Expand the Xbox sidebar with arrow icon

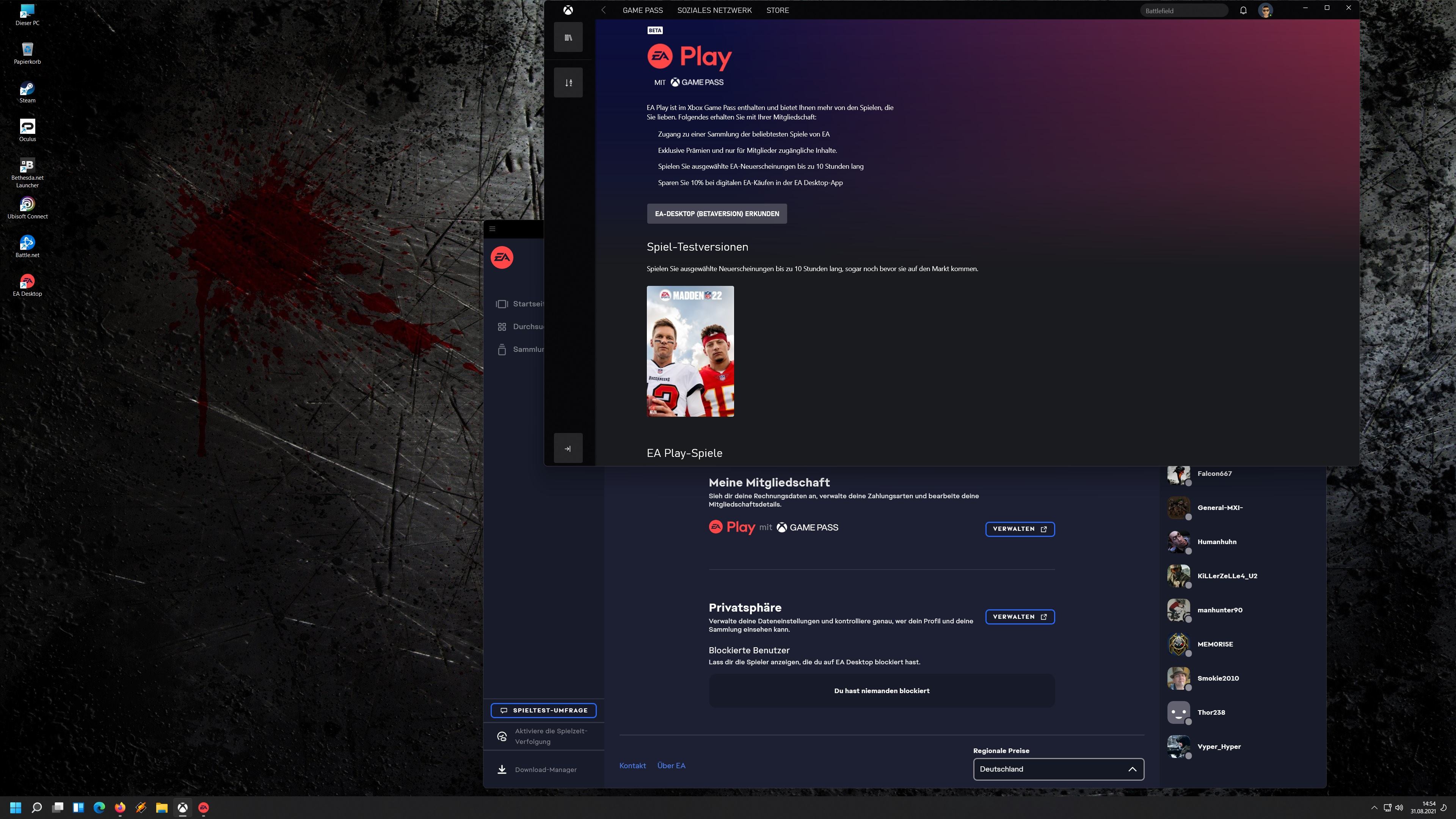[x=568, y=448]
